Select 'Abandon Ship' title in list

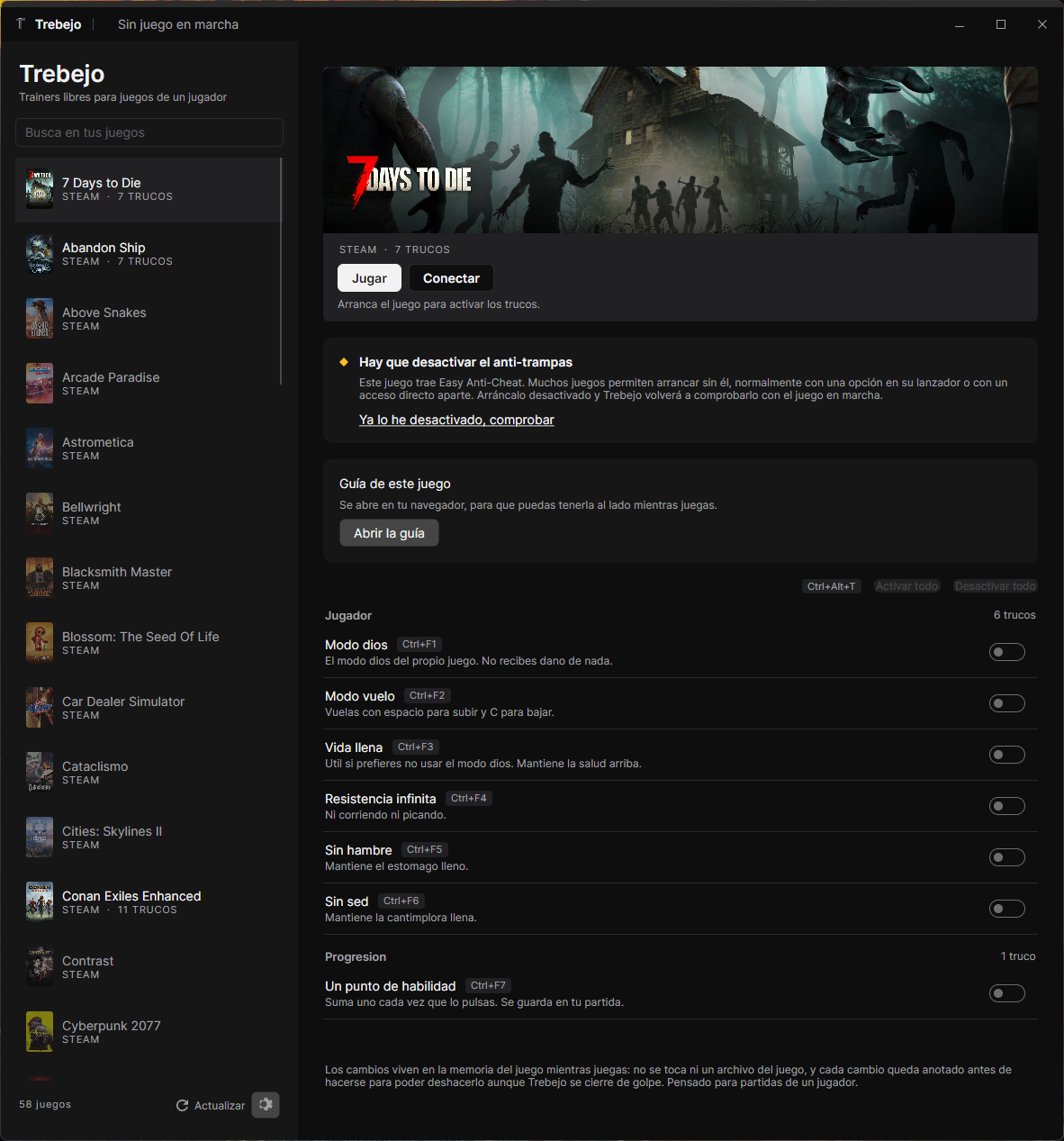[104, 248]
